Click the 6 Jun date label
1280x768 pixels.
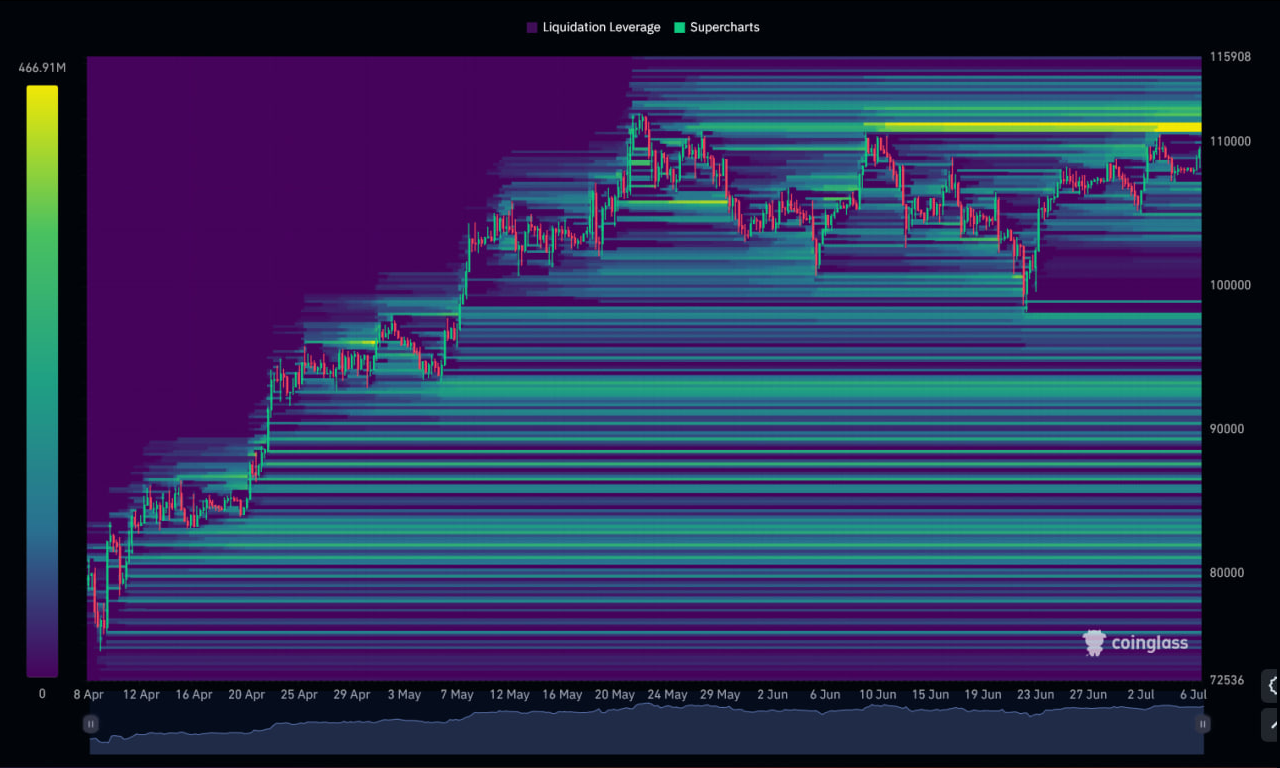[824, 694]
